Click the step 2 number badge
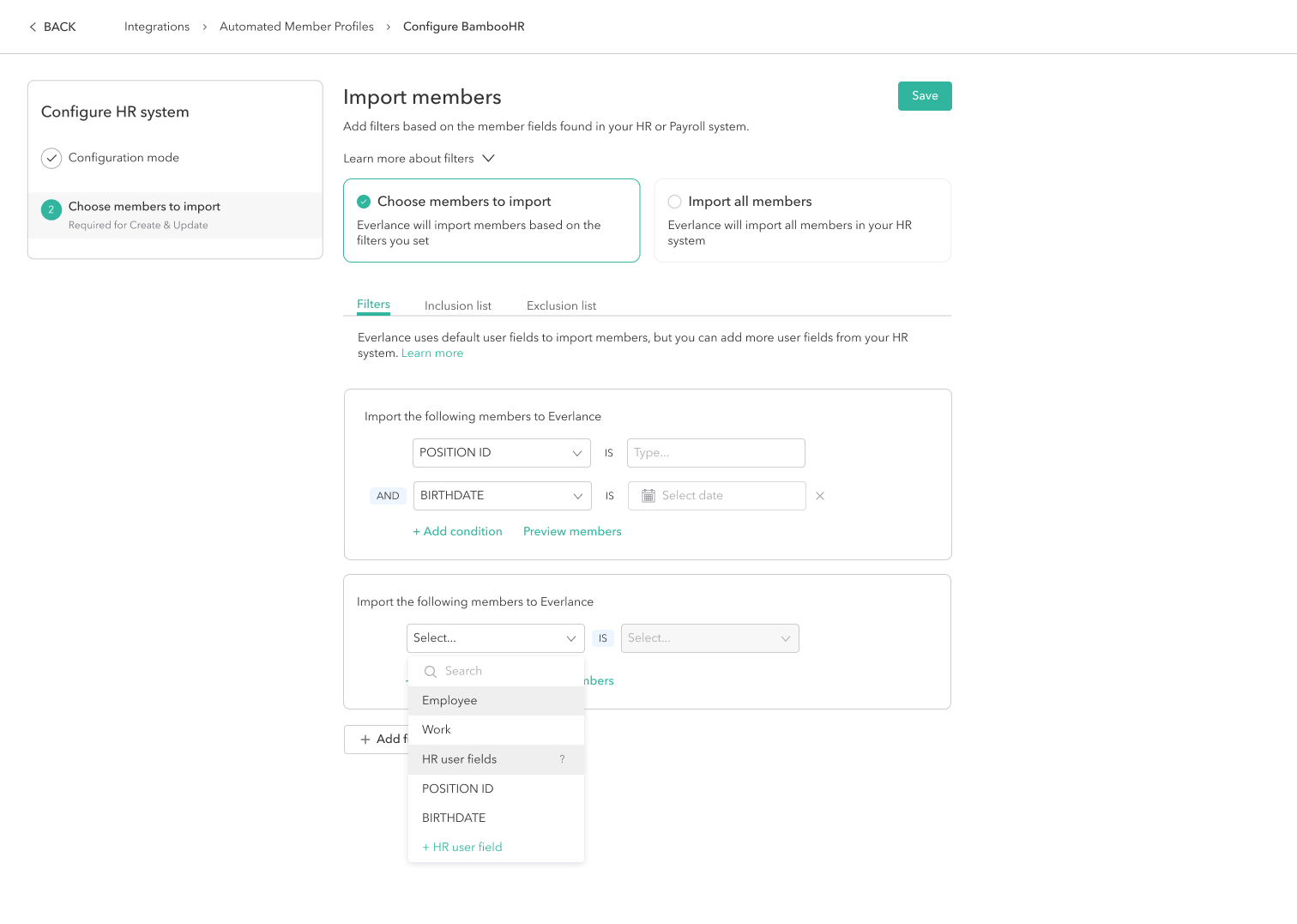The height and width of the screenshot is (924, 1297). point(51,209)
